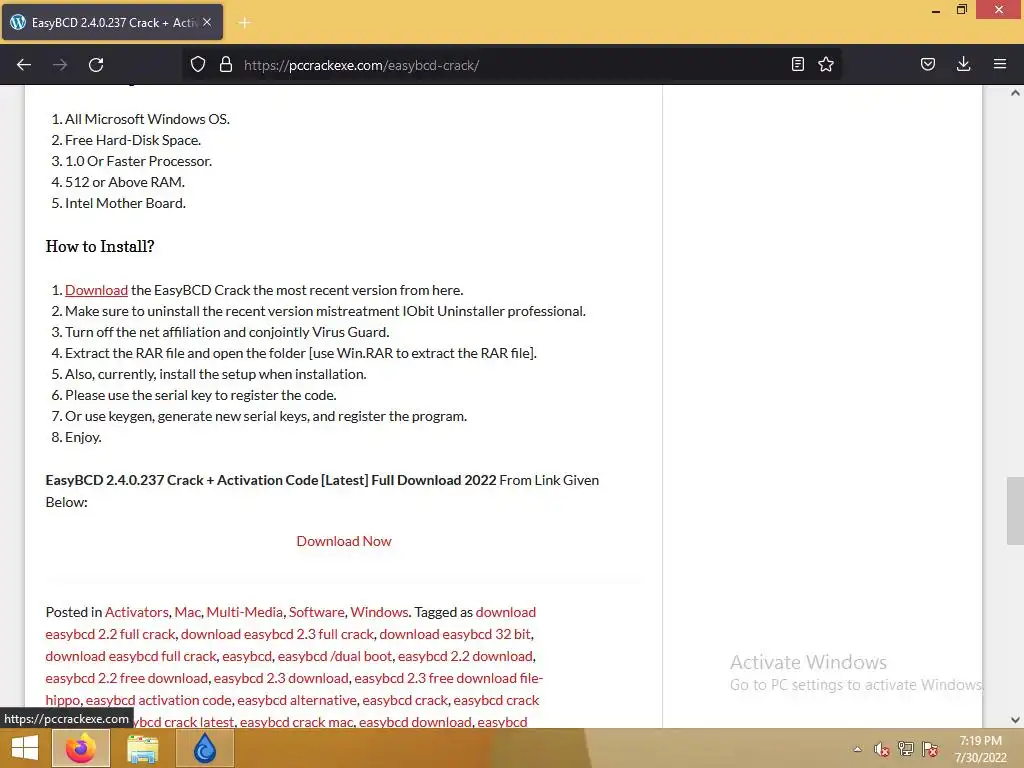
Task: Click step 'Or use keygen, generate'
Action: point(266,416)
